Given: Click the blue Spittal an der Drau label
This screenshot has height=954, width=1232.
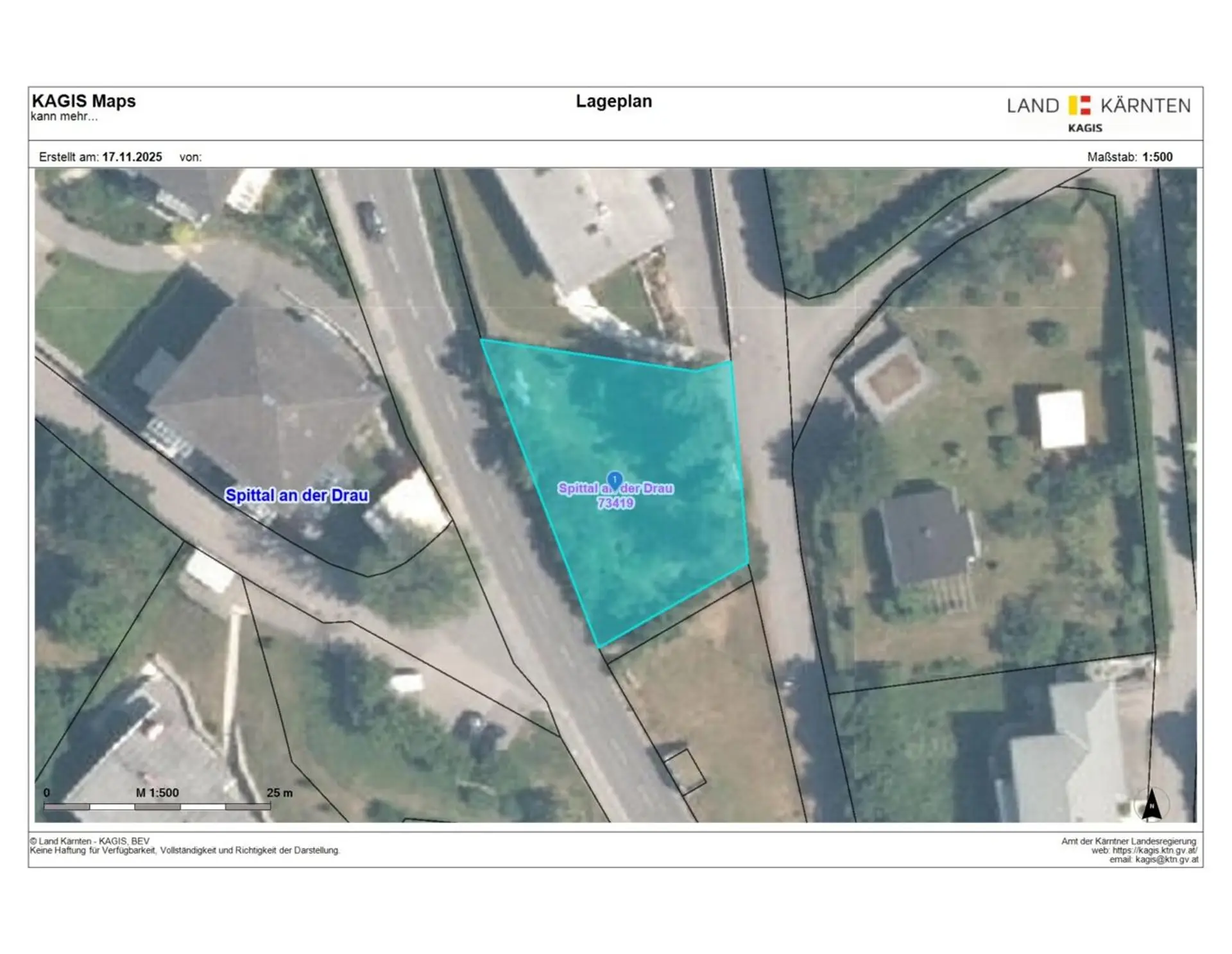Looking at the screenshot, I should (x=296, y=496).
